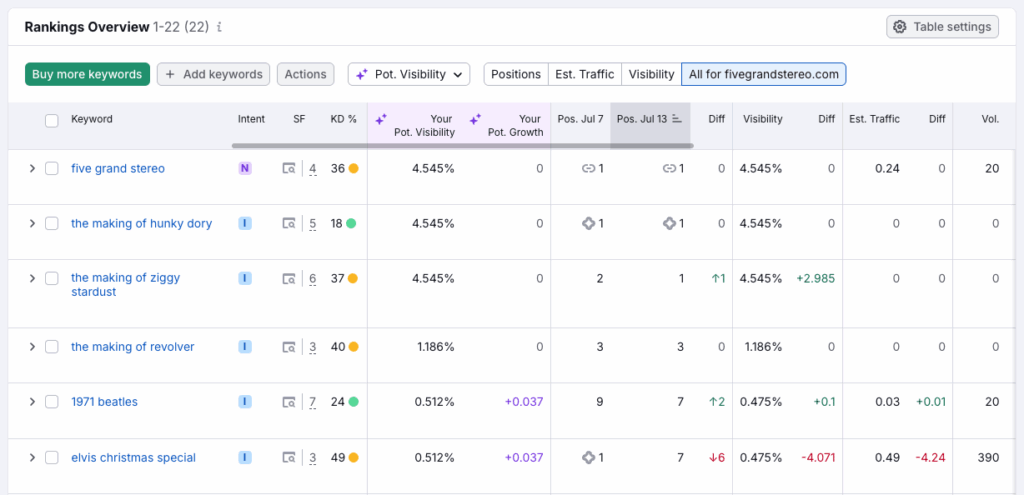Check the making of hunky dory checkbox
This screenshot has width=1024, height=495.
coord(52,223)
